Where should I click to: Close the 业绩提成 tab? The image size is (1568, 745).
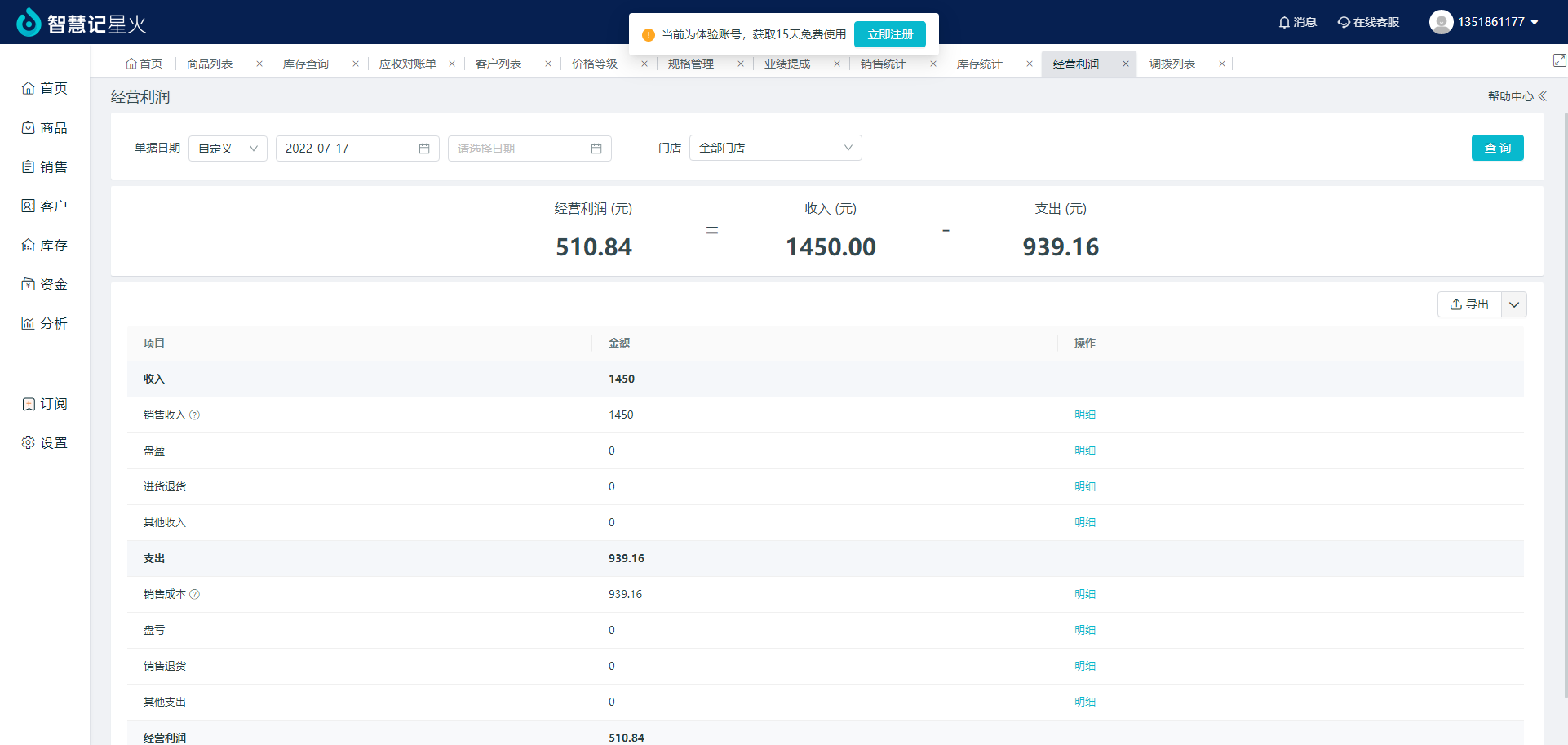[x=837, y=64]
